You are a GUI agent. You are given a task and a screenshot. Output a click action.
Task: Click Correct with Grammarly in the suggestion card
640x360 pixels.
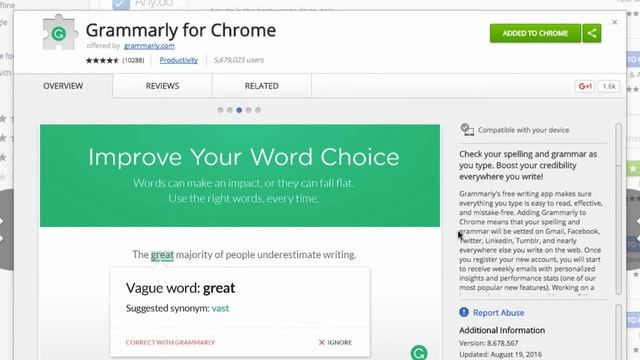(x=170, y=342)
